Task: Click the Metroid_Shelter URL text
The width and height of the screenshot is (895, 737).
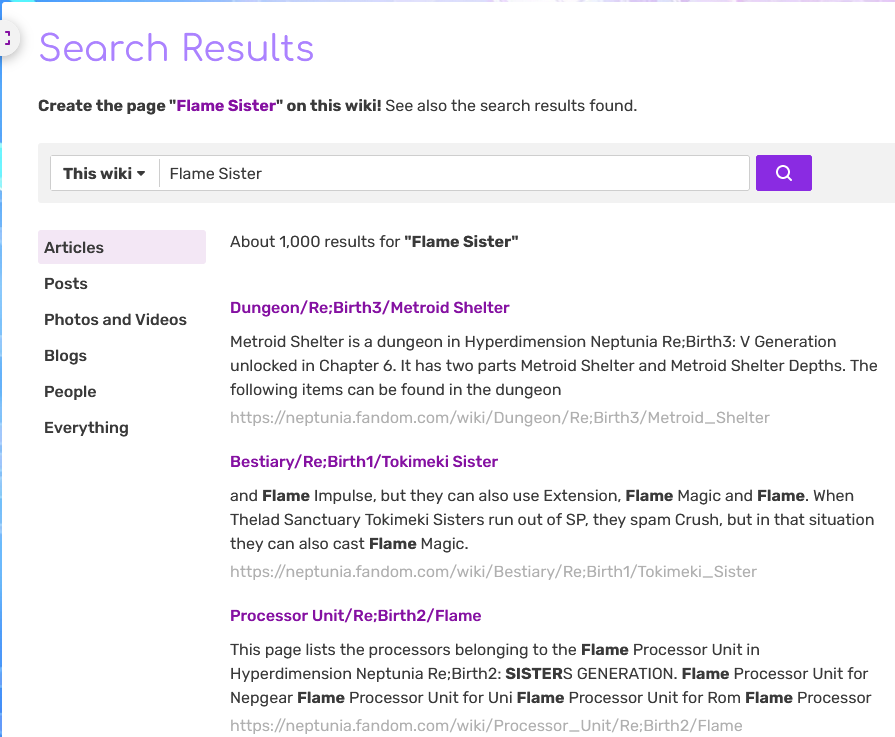Action: 499,417
